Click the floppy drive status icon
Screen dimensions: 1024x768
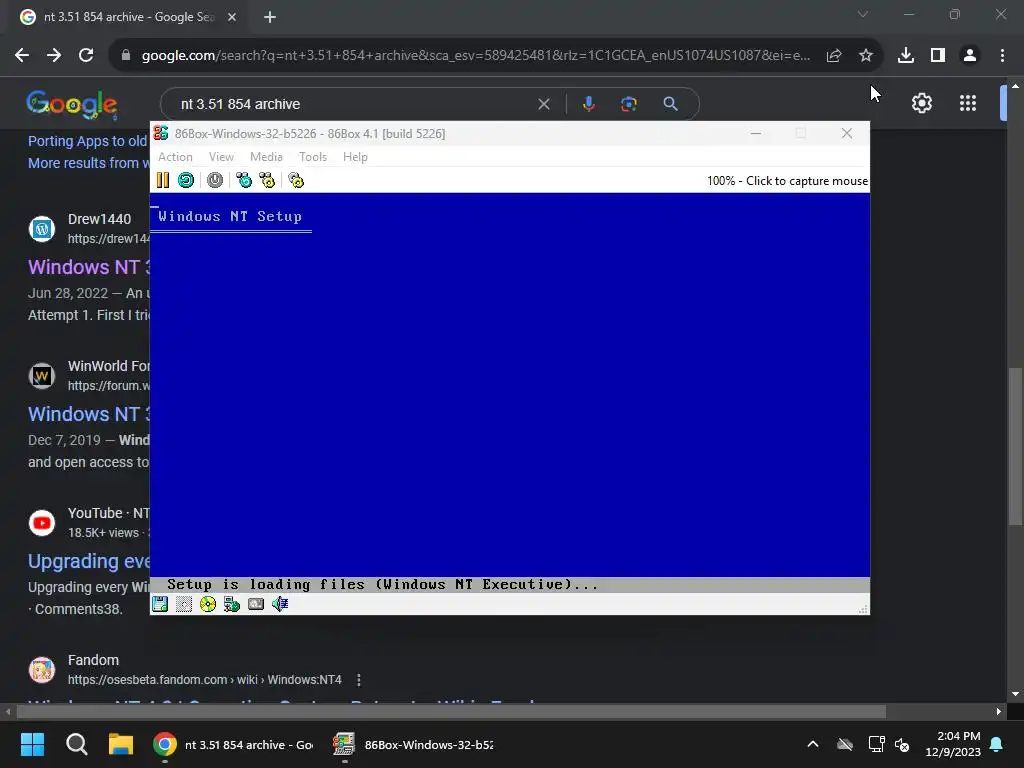(160, 604)
